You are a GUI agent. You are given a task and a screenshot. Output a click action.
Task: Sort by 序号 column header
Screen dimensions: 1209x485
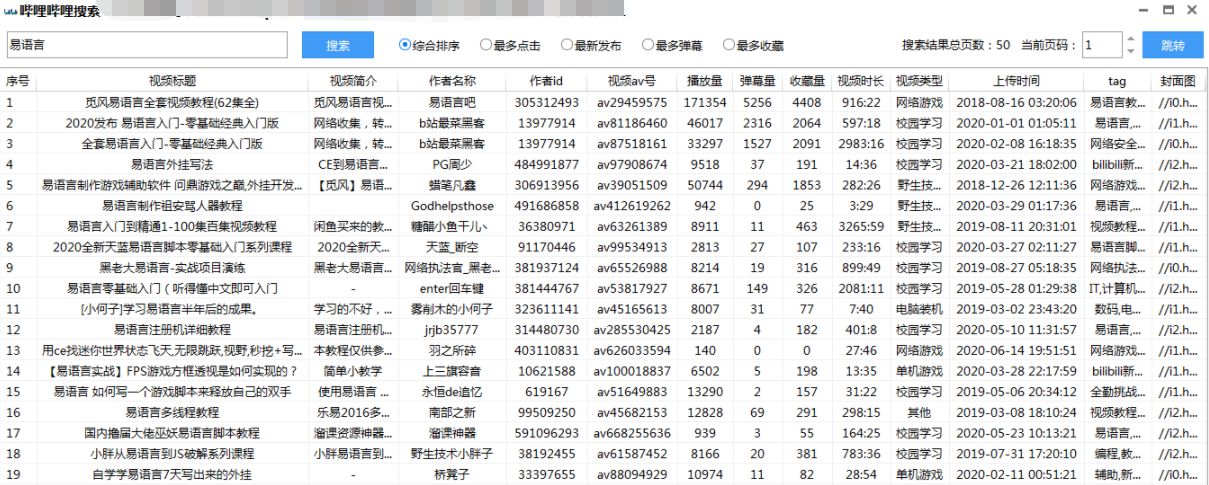[18, 81]
